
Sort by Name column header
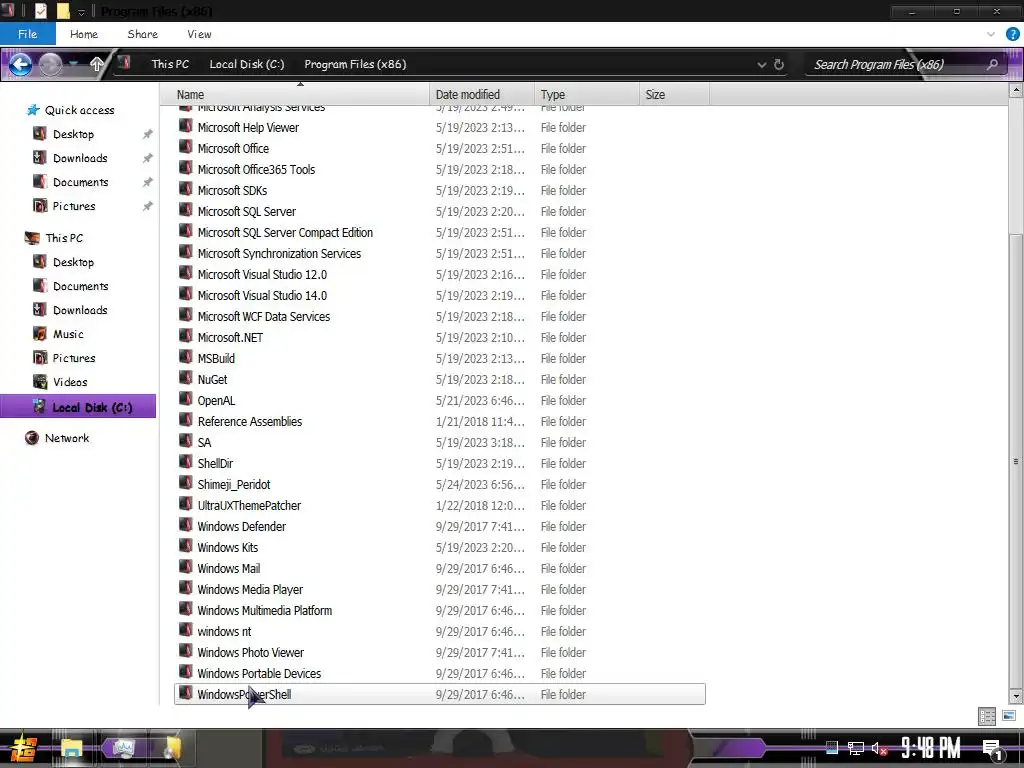(295, 95)
